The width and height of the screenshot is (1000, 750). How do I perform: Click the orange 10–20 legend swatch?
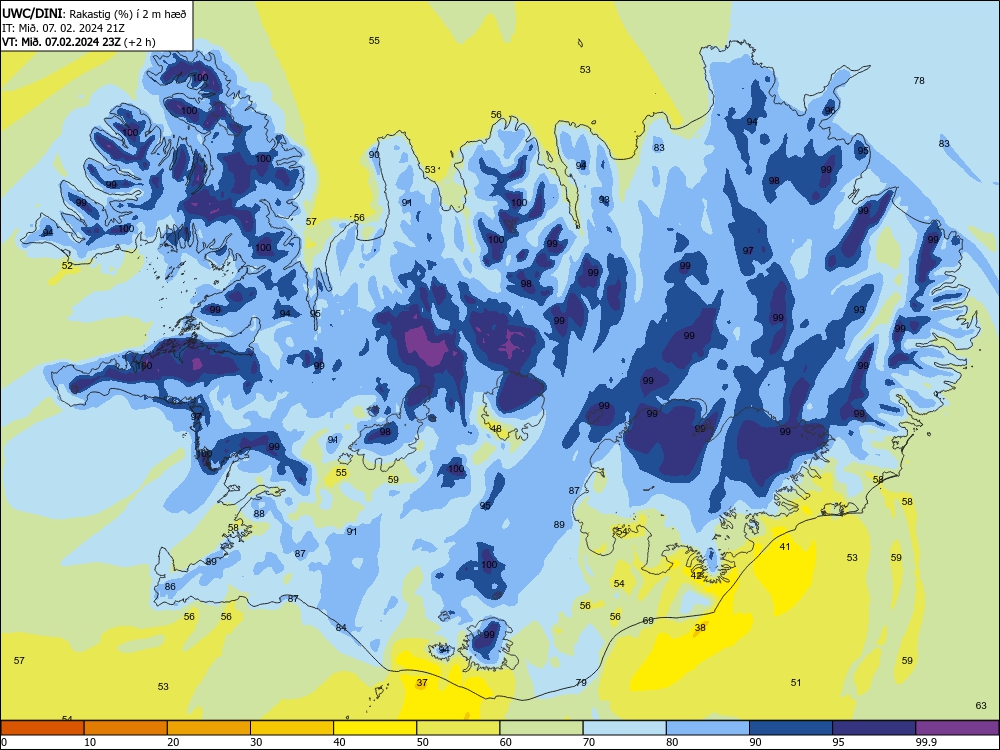pyautogui.click(x=126, y=728)
